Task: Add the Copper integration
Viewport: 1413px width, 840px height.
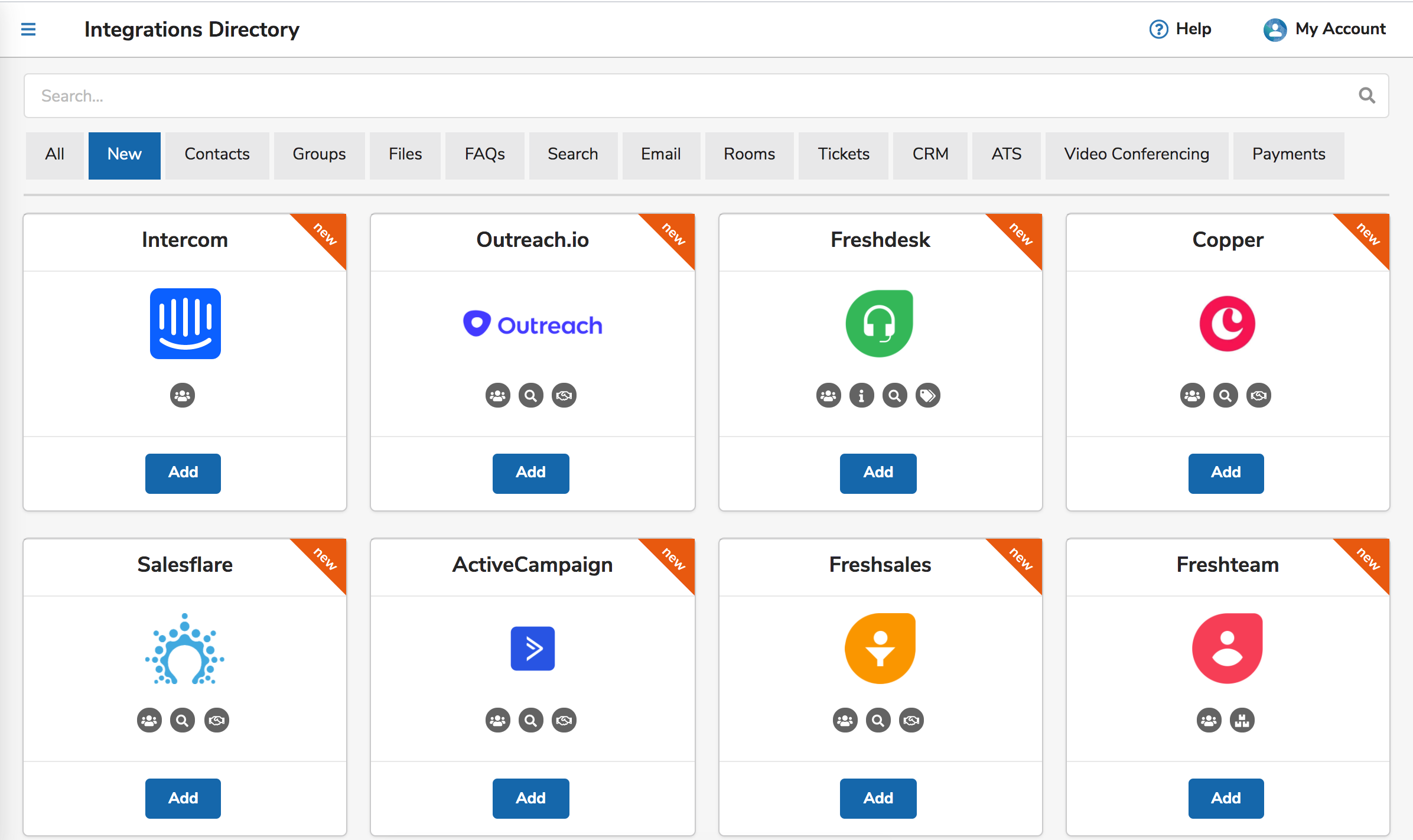Action: (1226, 473)
